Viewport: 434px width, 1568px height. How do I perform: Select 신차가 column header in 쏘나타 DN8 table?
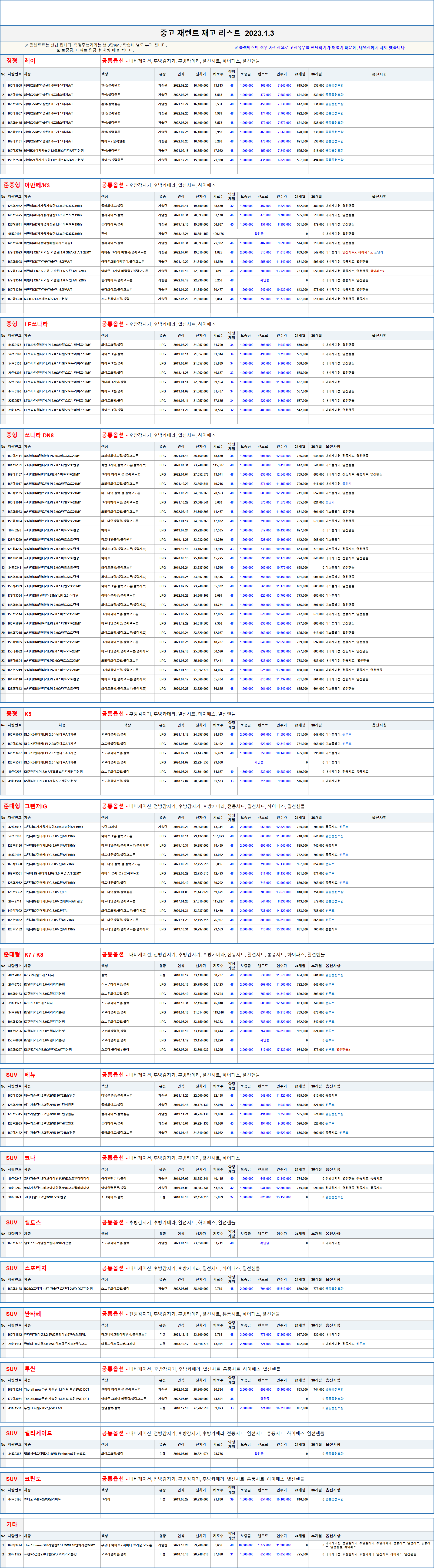tap(200, 447)
